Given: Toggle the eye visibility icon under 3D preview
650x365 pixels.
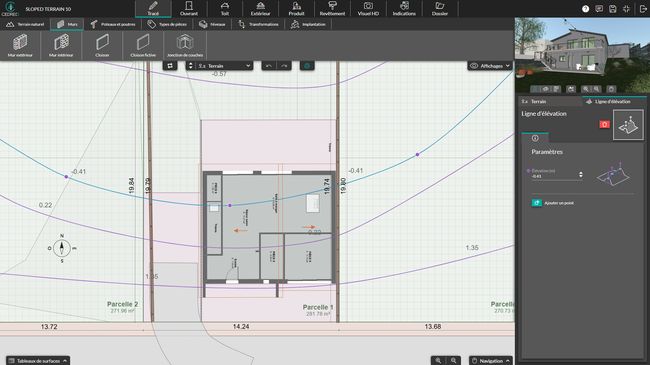Looking at the screenshot, I should [546, 89].
